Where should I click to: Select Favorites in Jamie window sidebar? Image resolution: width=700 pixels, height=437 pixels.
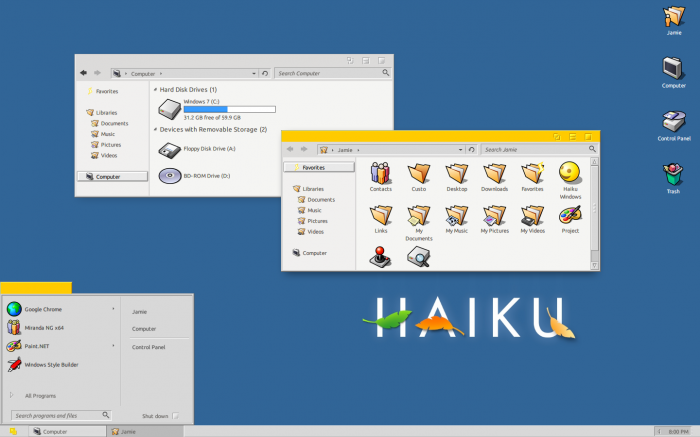(x=319, y=167)
